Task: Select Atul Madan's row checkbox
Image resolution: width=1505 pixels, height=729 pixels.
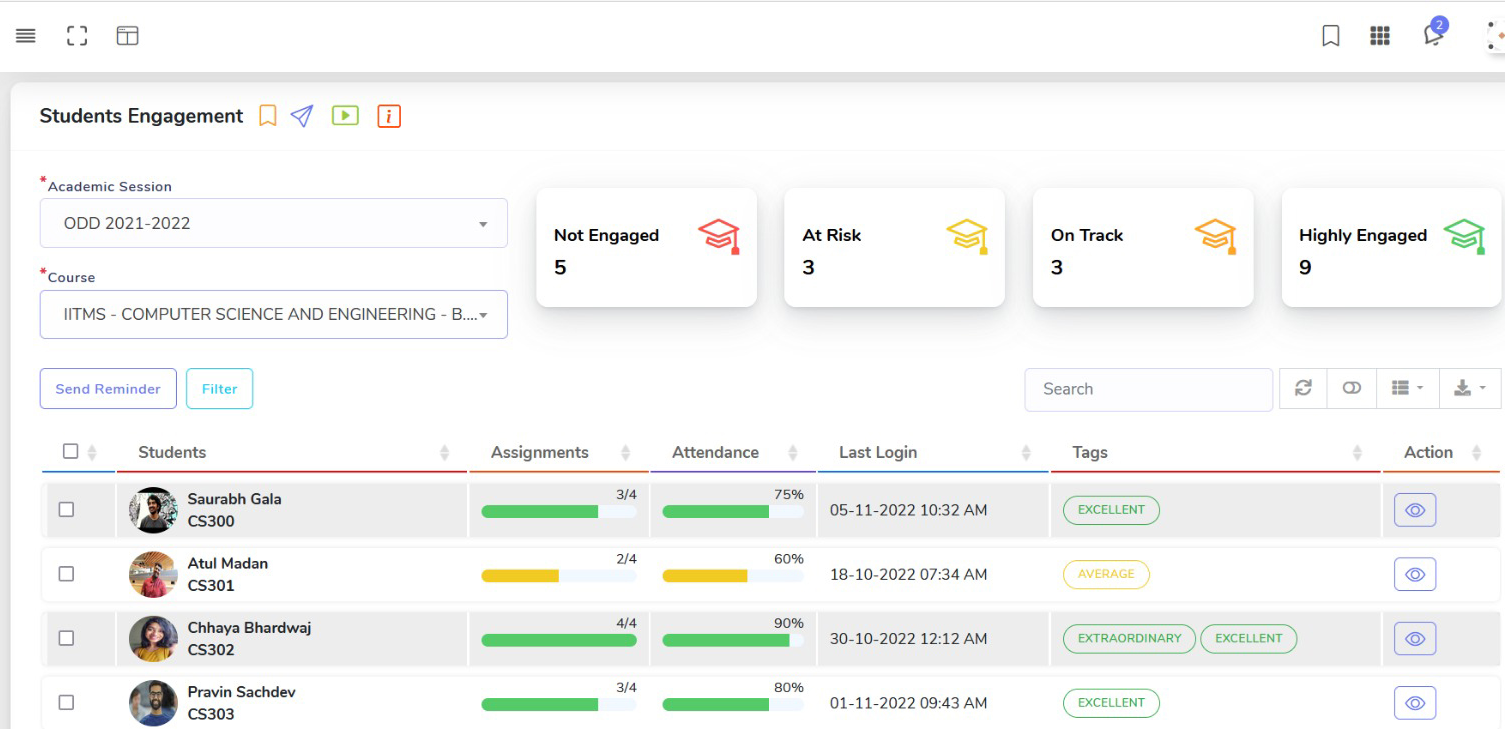Action: (66, 574)
